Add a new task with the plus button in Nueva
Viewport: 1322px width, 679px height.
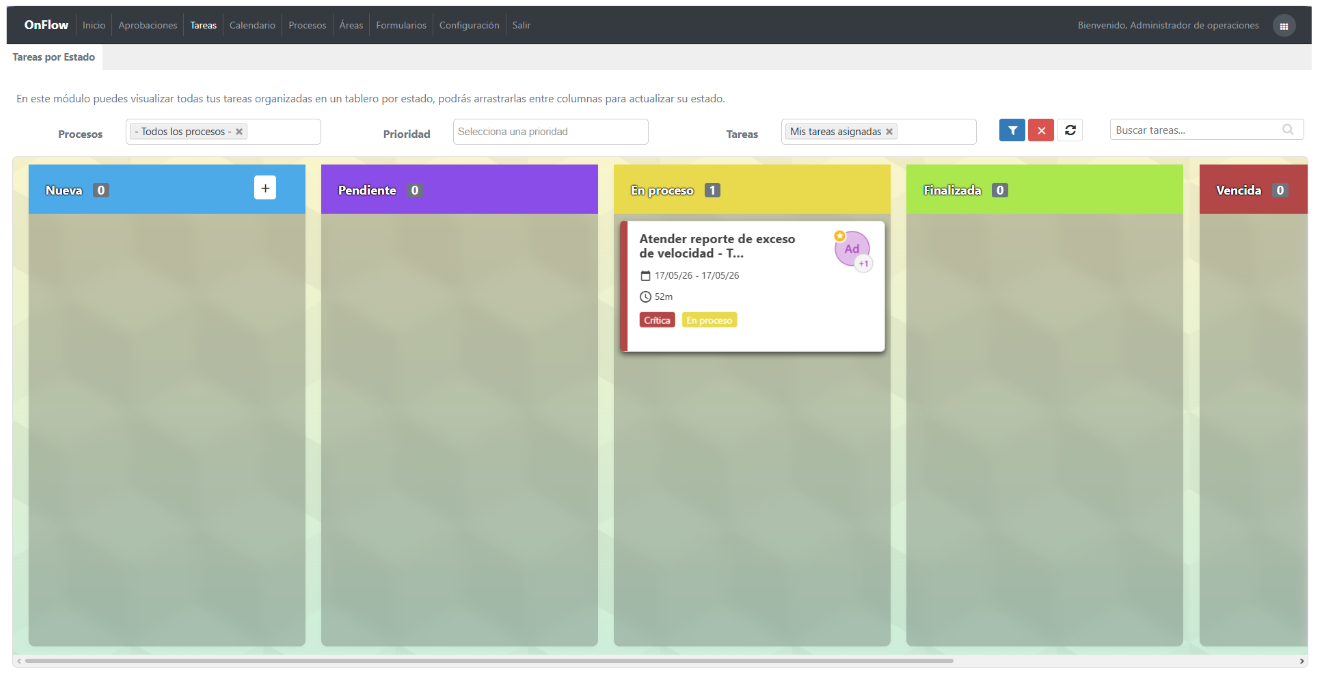(x=265, y=187)
